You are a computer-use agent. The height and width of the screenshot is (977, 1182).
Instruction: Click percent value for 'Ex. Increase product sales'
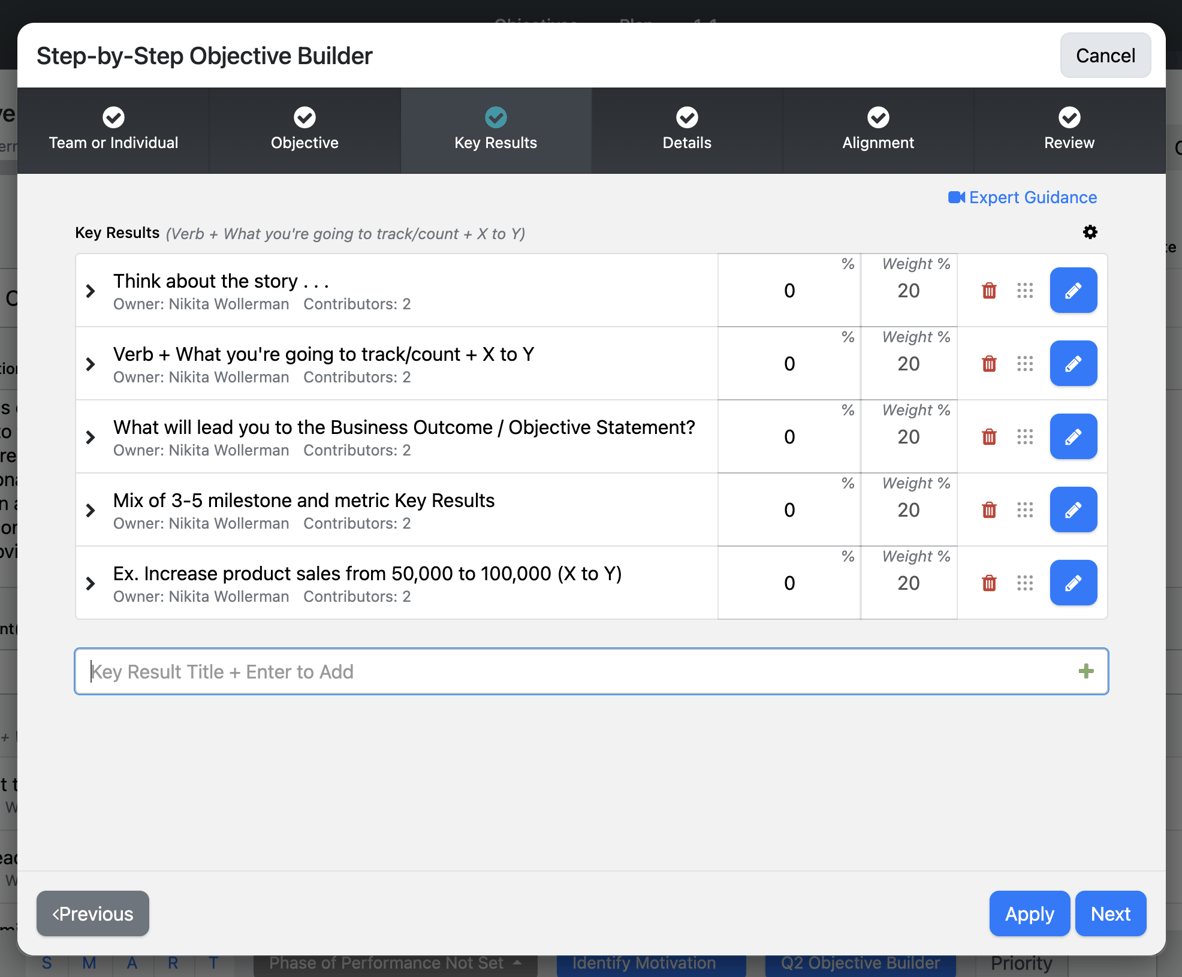[x=789, y=583]
